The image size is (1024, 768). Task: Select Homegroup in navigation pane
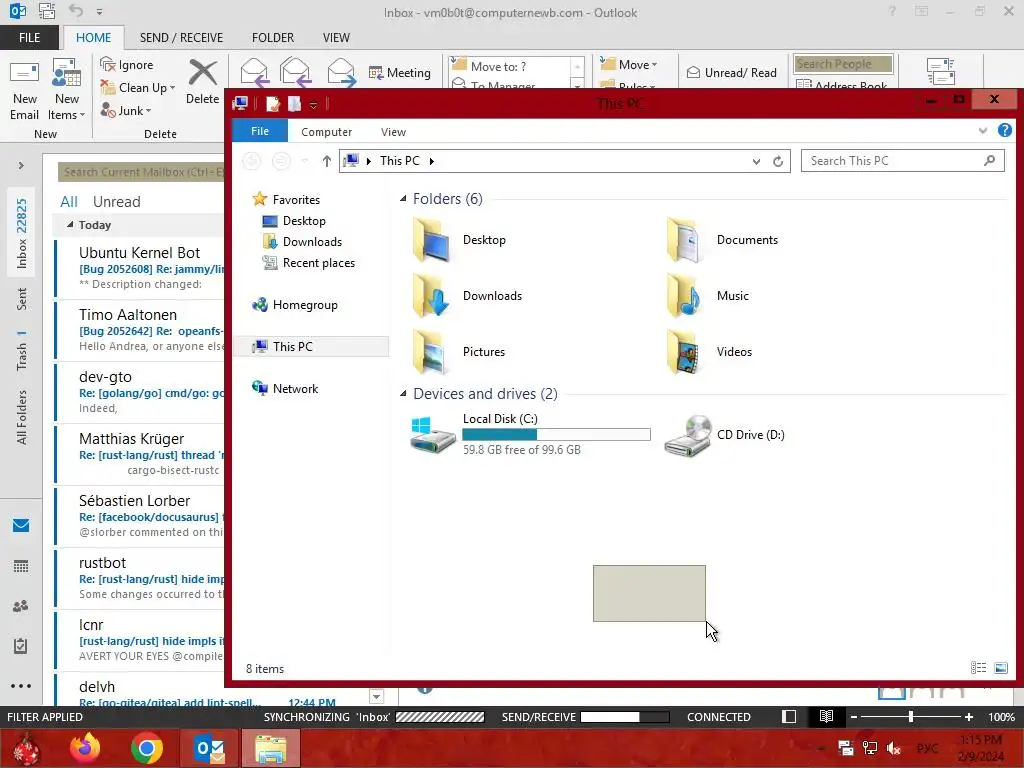coord(295,304)
